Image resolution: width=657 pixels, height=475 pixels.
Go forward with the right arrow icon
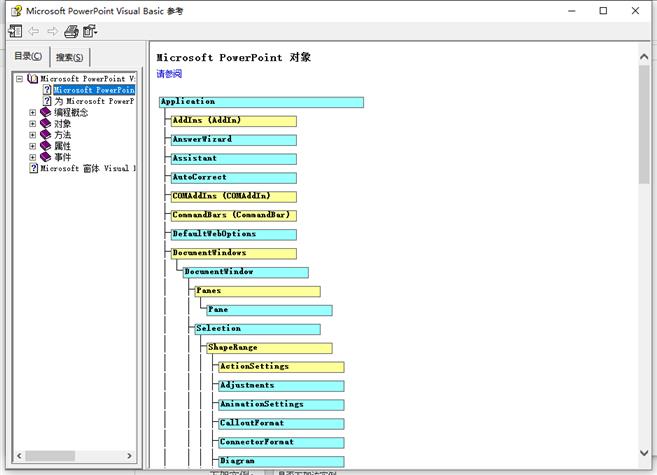(53, 31)
